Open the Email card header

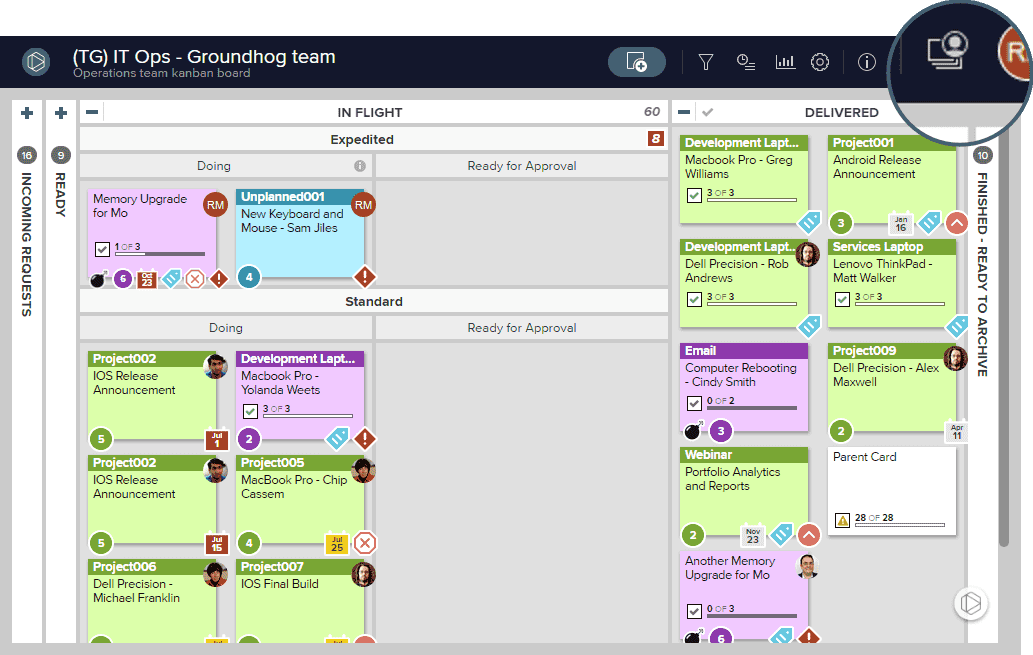744,351
